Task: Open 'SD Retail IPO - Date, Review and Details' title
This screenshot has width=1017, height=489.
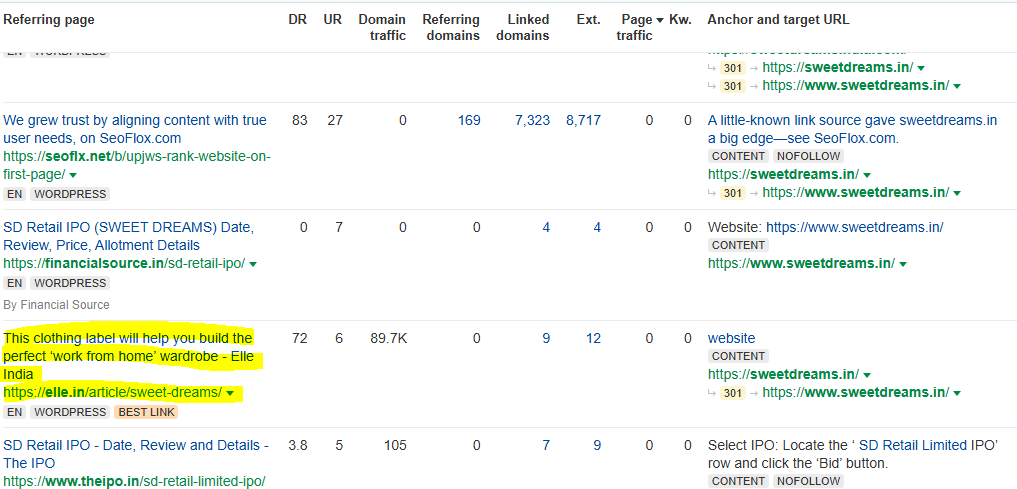Action: point(136,454)
